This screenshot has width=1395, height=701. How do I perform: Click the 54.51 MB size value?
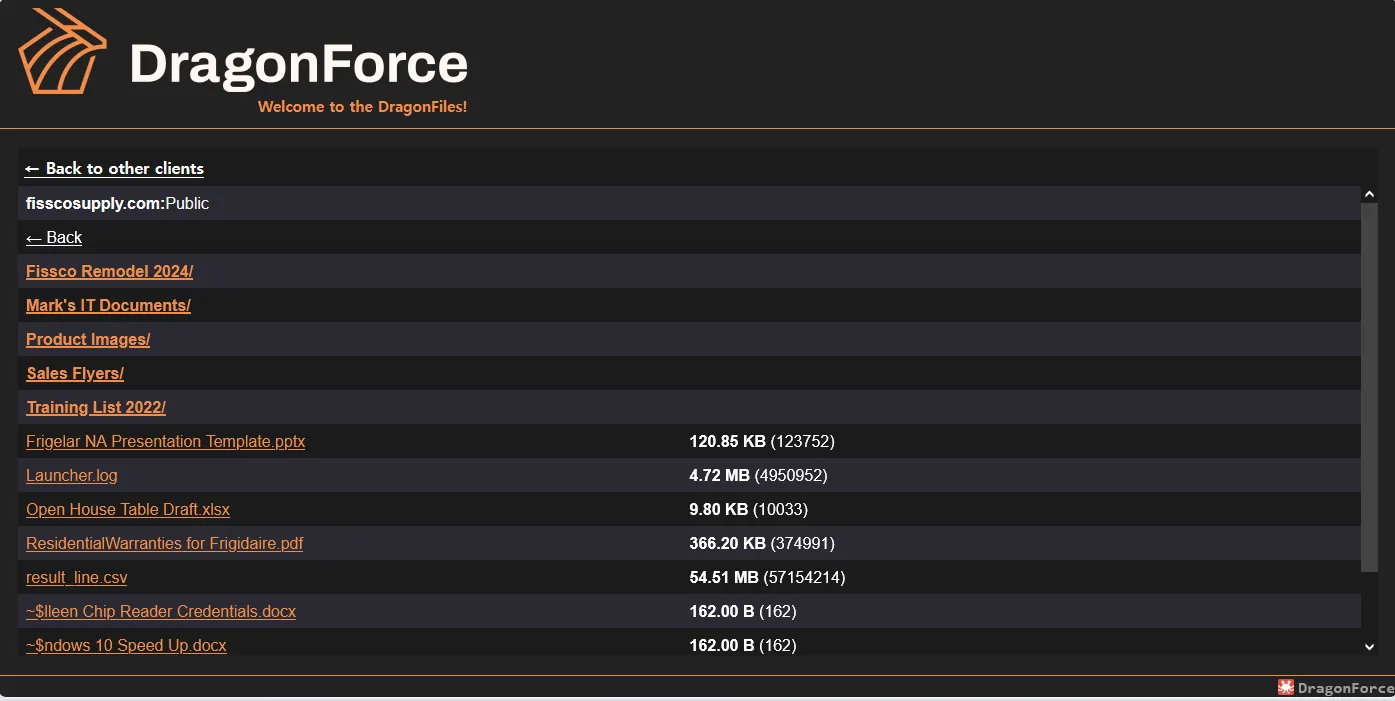click(x=724, y=578)
